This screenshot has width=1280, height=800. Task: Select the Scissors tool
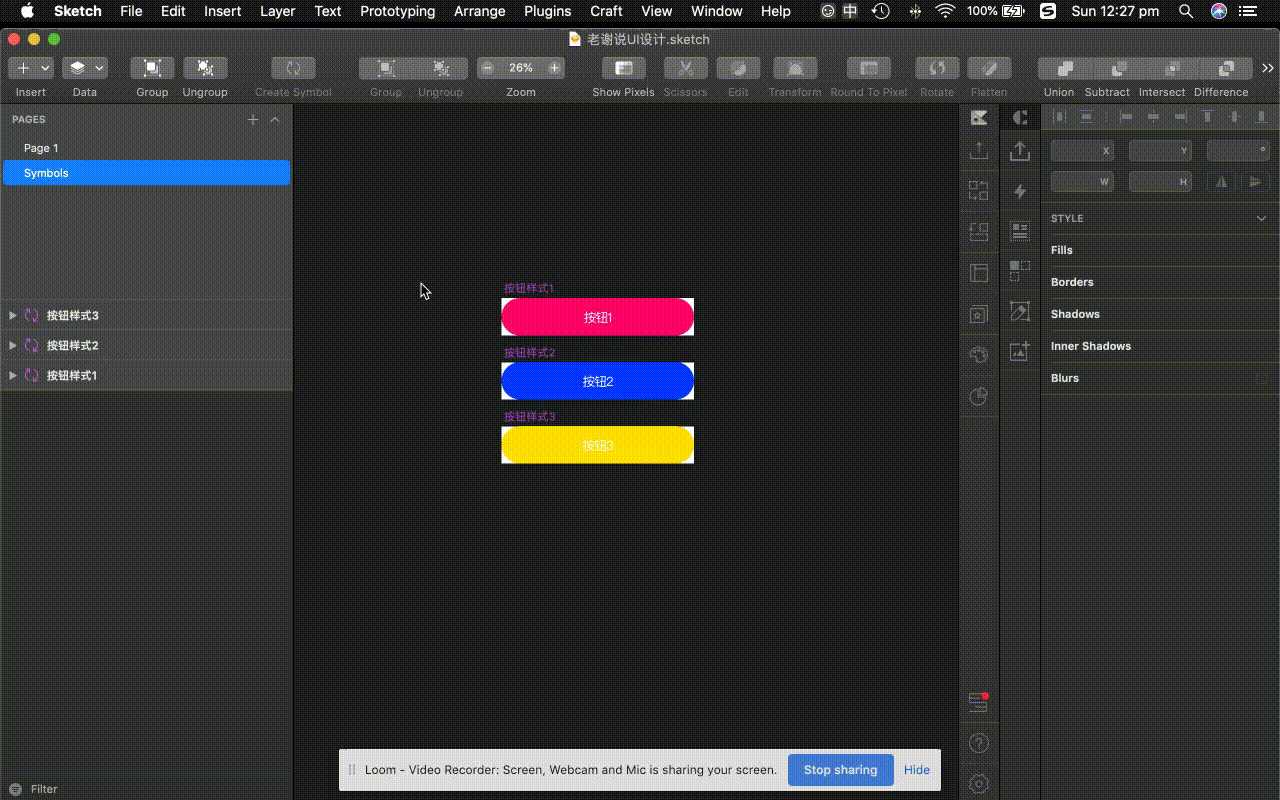point(685,68)
